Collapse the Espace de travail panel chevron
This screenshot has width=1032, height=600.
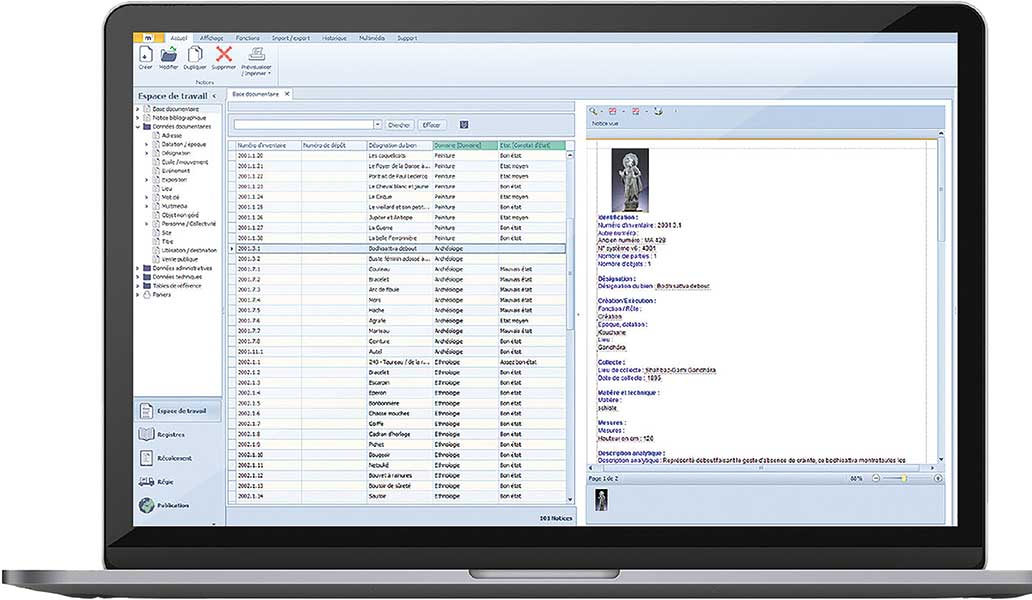click(214, 96)
